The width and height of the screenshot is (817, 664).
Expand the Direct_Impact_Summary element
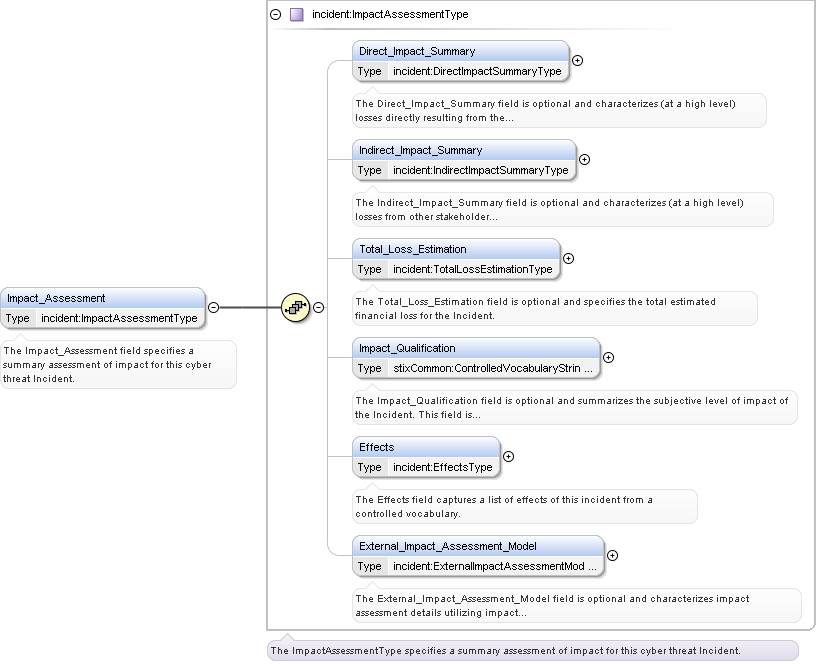click(x=577, y=60)
